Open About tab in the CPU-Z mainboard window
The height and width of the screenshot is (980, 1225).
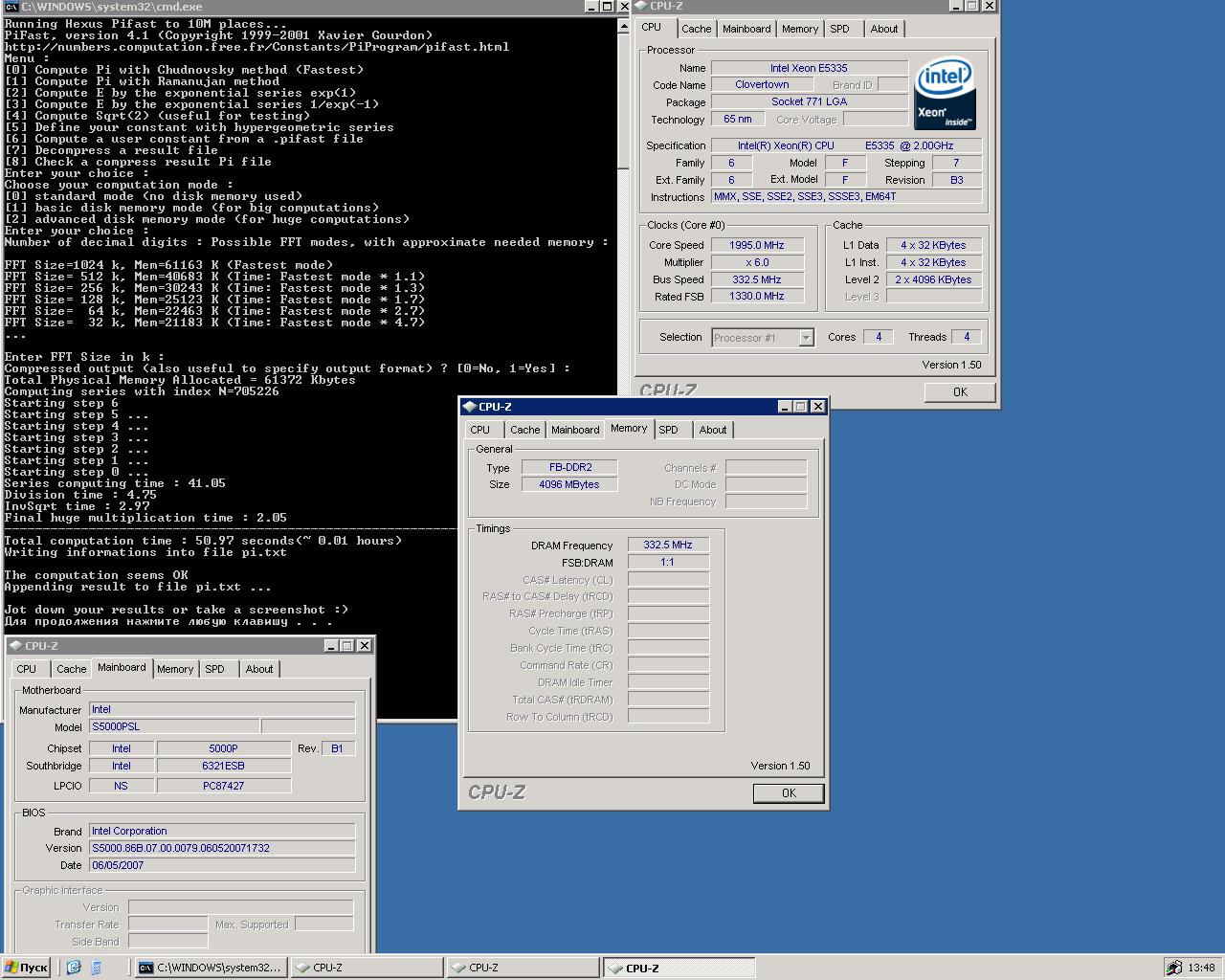[x=259, y=669]
